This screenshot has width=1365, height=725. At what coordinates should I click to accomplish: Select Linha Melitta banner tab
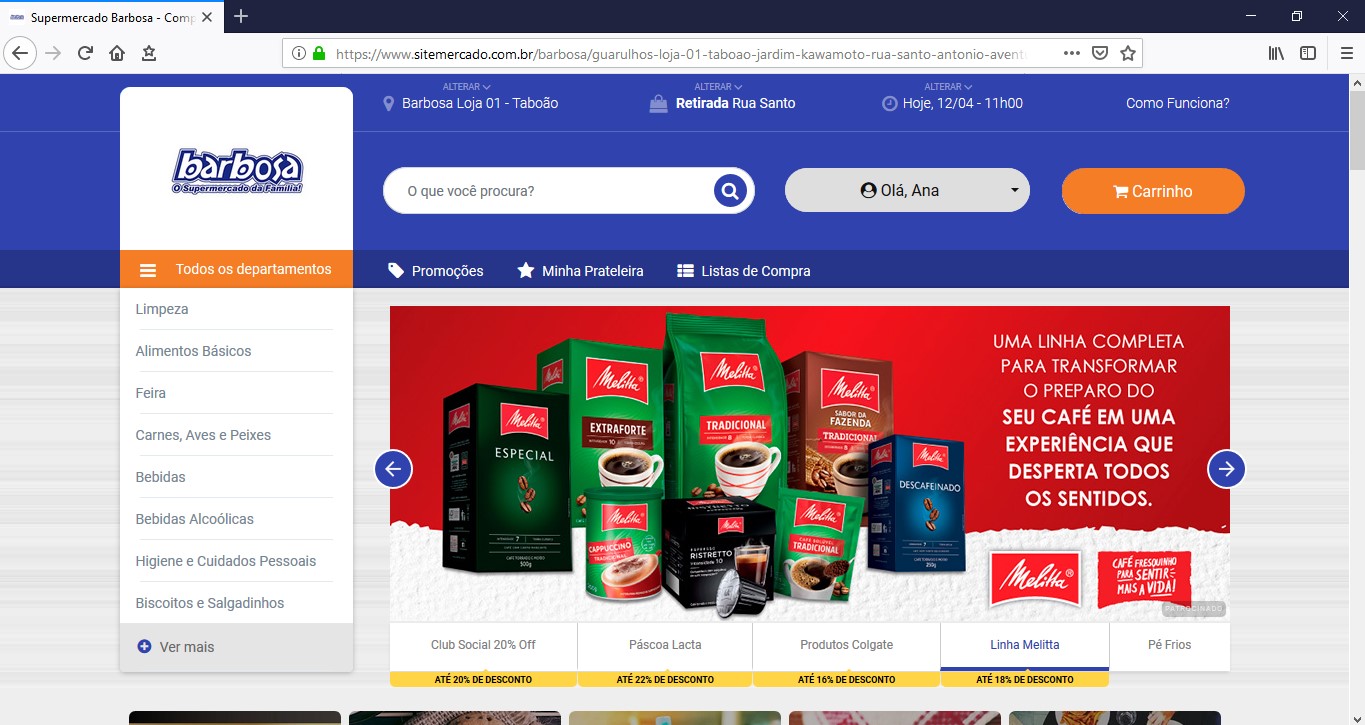(1025, 645)
